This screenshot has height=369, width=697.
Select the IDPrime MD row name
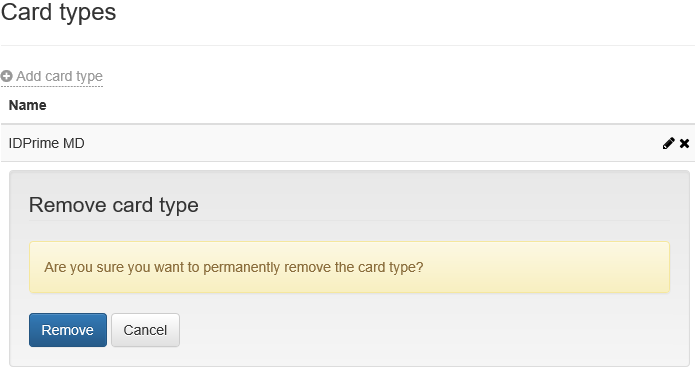click(x=47, y=143)
